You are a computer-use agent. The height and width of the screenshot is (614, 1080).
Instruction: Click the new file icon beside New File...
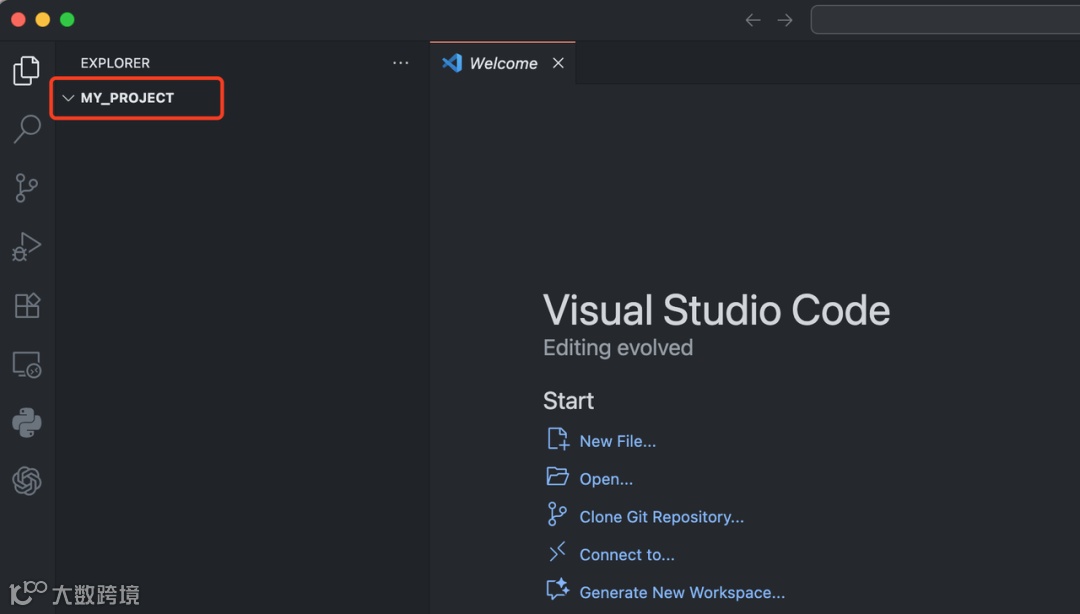[x=558, y=439]
